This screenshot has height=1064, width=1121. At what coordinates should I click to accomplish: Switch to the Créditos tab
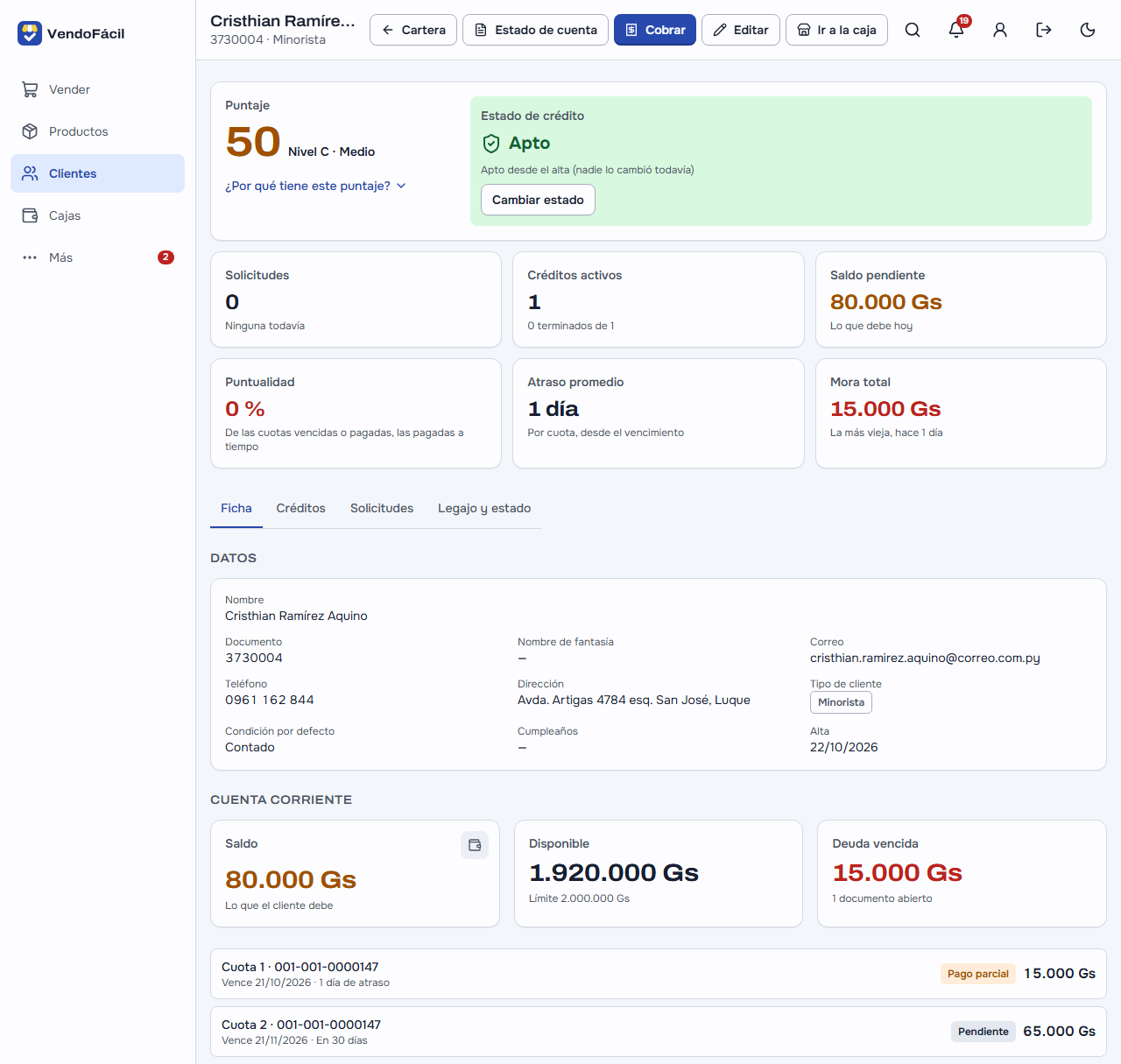[300, 508]
